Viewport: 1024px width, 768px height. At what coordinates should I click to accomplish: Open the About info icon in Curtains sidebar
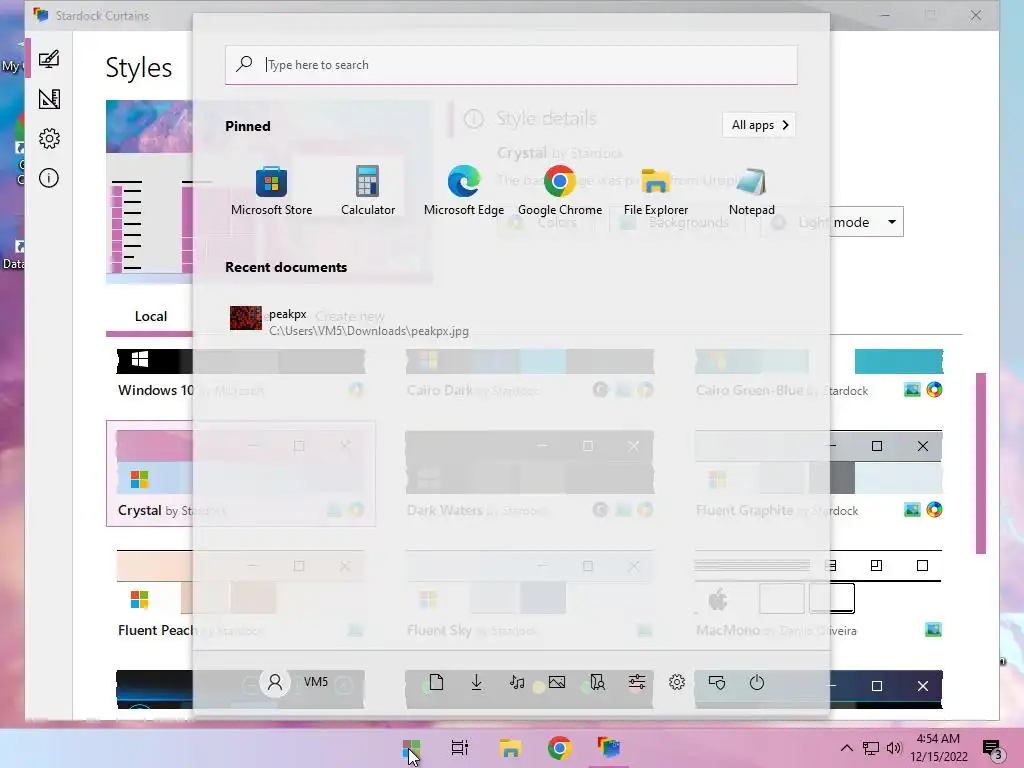(49, 178)
